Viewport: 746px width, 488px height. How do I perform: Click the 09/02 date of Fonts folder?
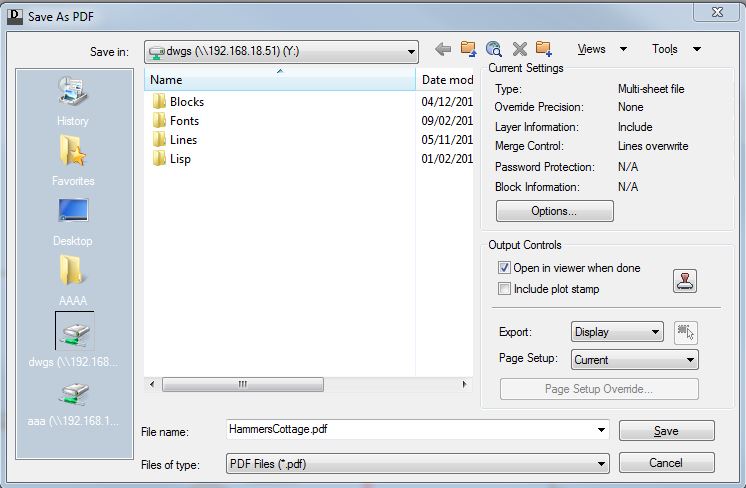coord(447,121)
